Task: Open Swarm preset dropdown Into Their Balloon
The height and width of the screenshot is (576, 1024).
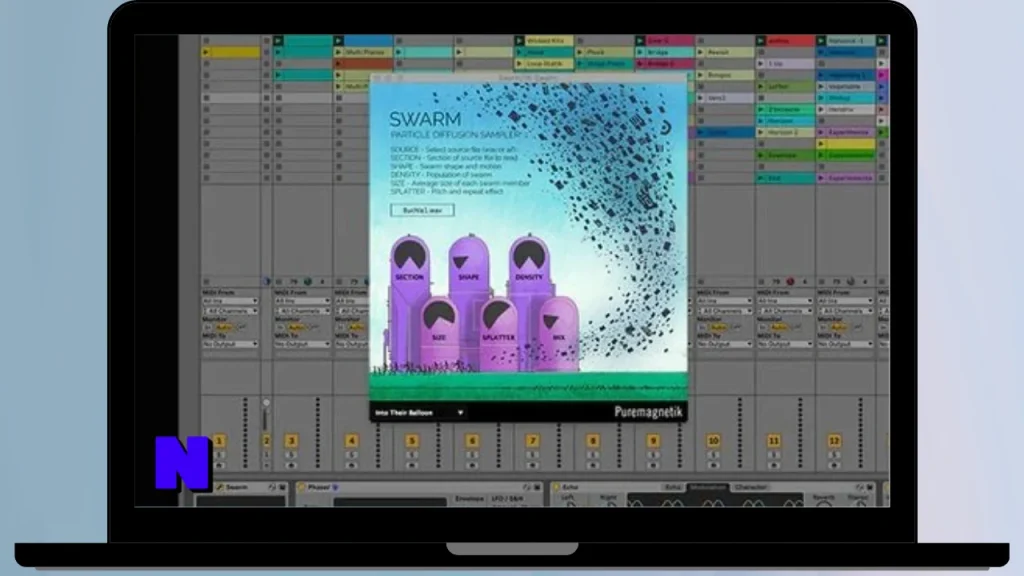Action: (x=419, y=413)
